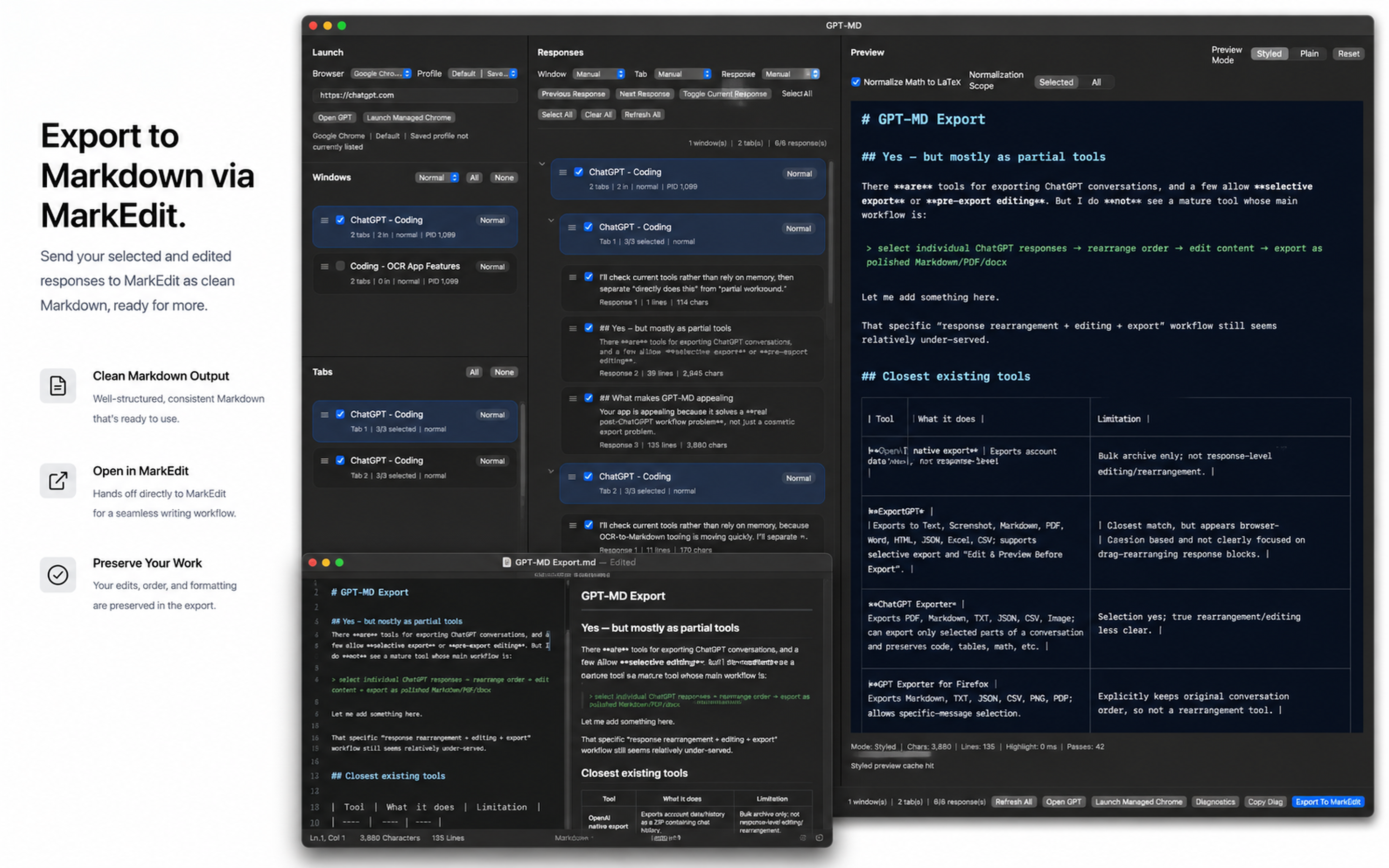Screen dimensions: 1389x868
Task: Toggle the 'Normalize Math to LaTeX' checkbox
Action: (x=857, y=81)
